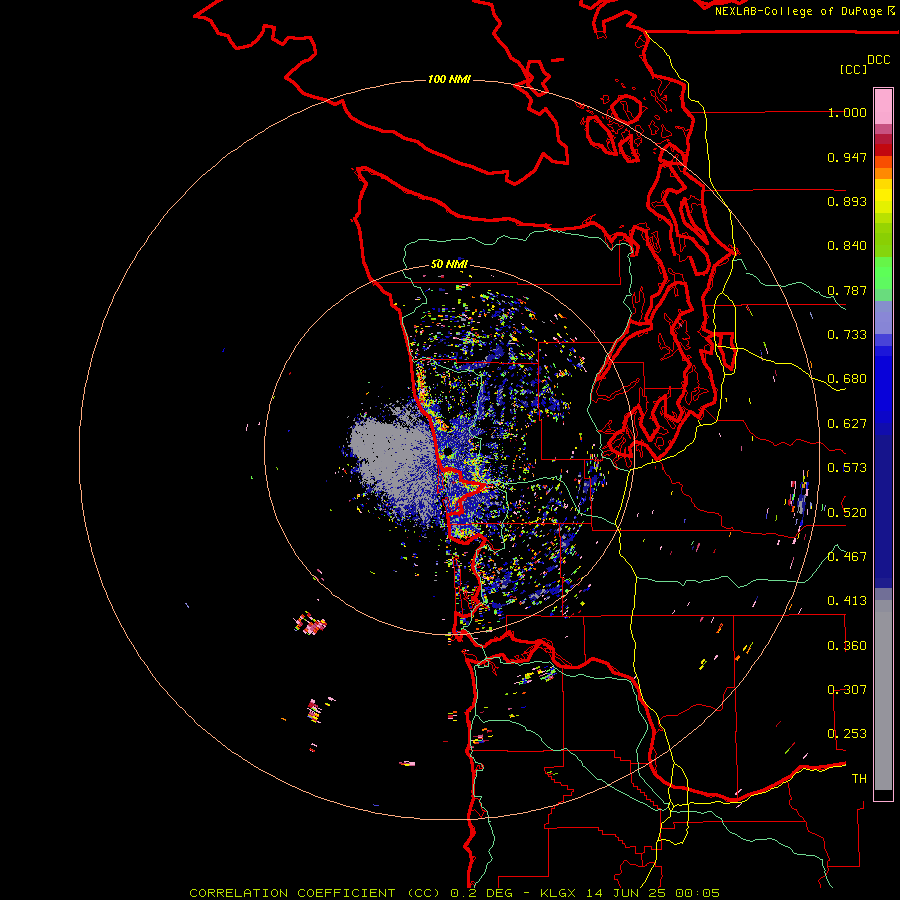Pick the red swatch on the color bar

883,150
